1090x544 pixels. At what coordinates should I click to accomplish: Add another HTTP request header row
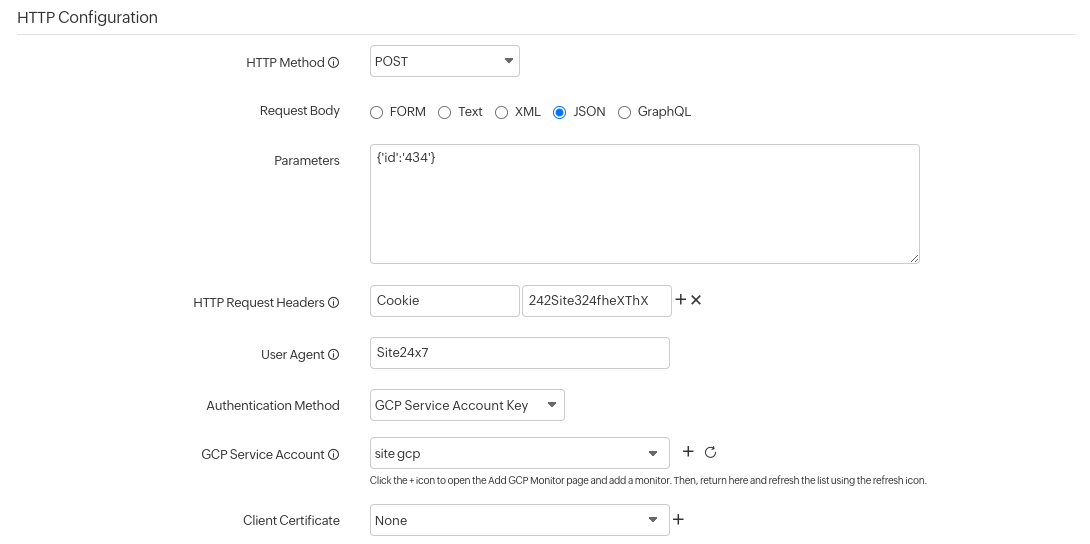(x=681, y=300)
